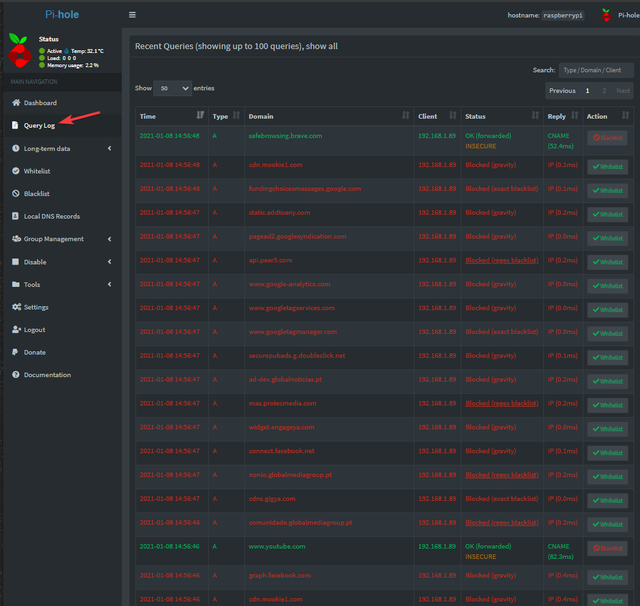Go to the Previous page
Screen dimensions: 640x606
[x=562, y=91]
